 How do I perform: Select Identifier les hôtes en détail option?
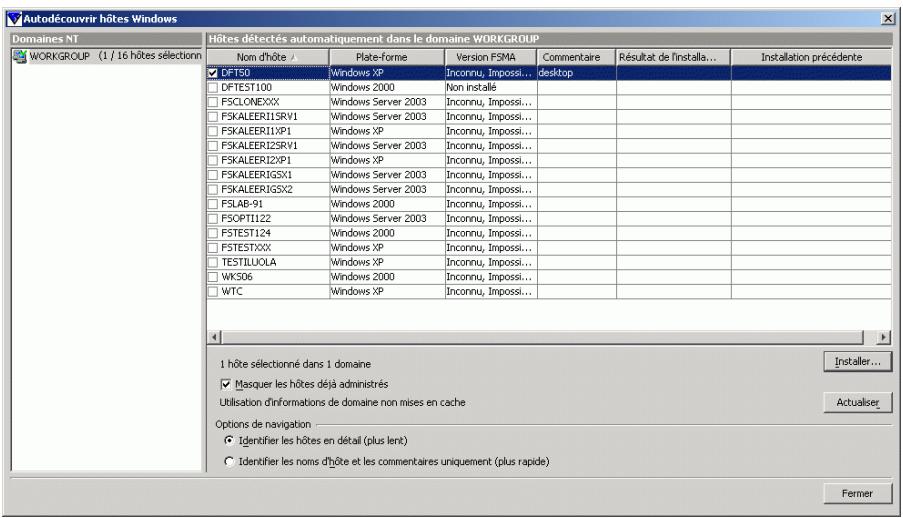click(229, 440)
